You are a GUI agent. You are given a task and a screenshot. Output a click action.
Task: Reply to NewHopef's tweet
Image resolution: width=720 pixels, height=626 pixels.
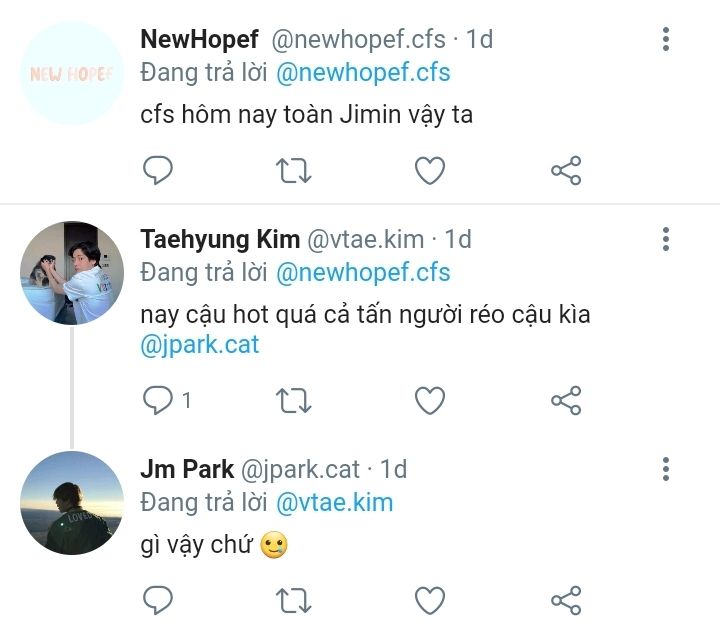158,171
